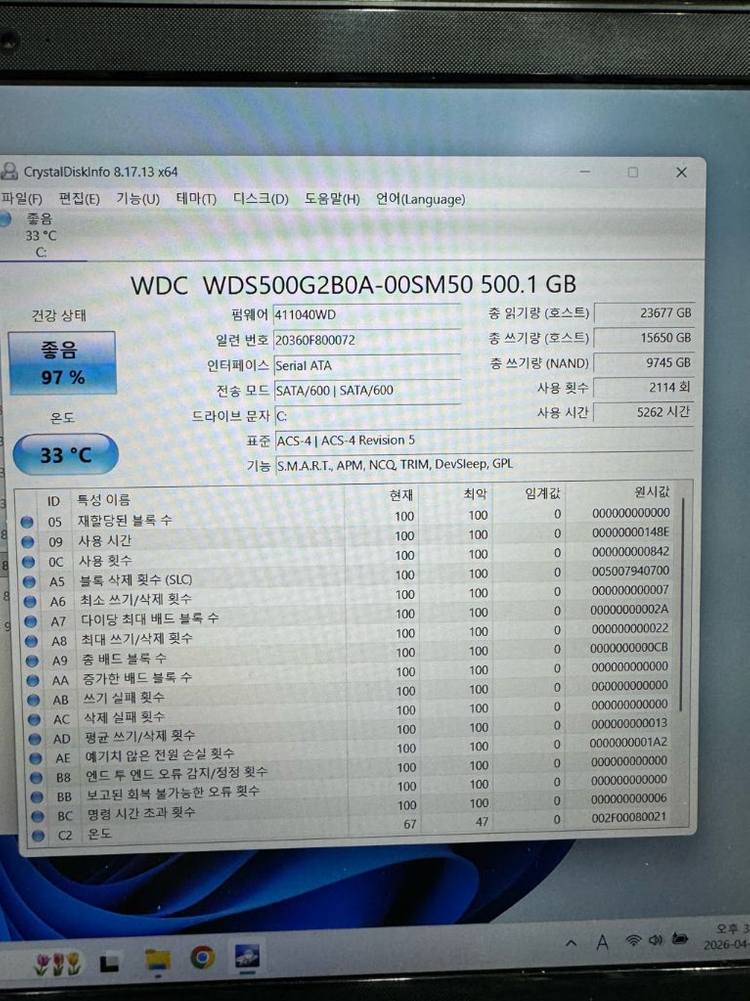Click total host writes value 15650 GB
Image resolution: width=750 pixels, height=1001 pixels.
(x=643, y=338)
